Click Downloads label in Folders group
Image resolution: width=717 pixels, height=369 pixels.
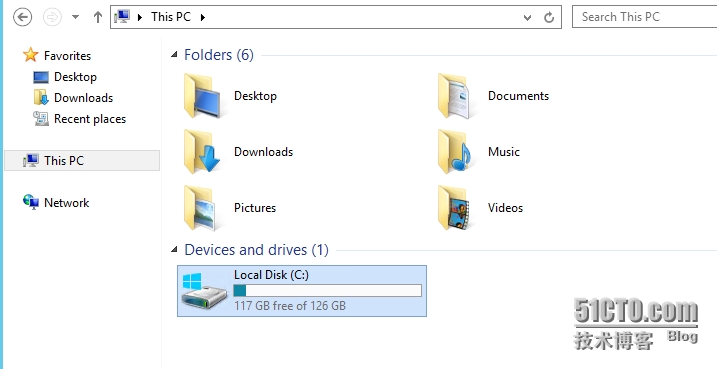(x=263, y=152)
